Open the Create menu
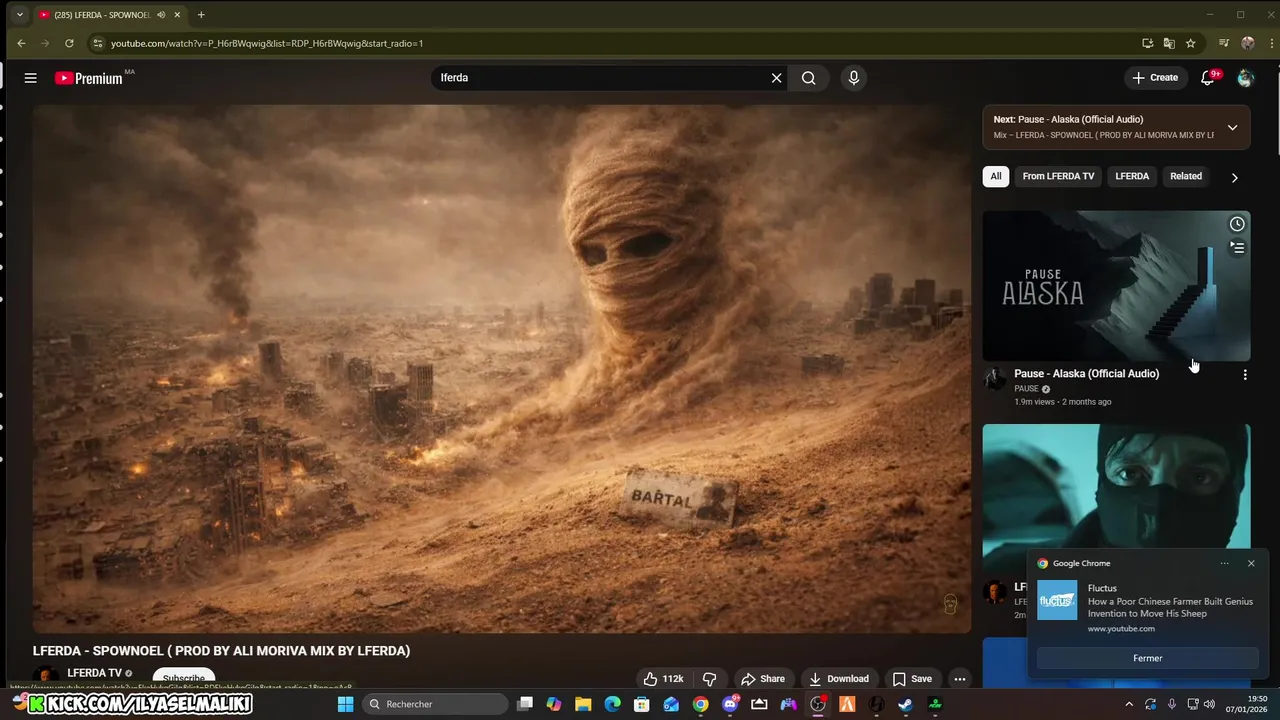 [1155, 78]
